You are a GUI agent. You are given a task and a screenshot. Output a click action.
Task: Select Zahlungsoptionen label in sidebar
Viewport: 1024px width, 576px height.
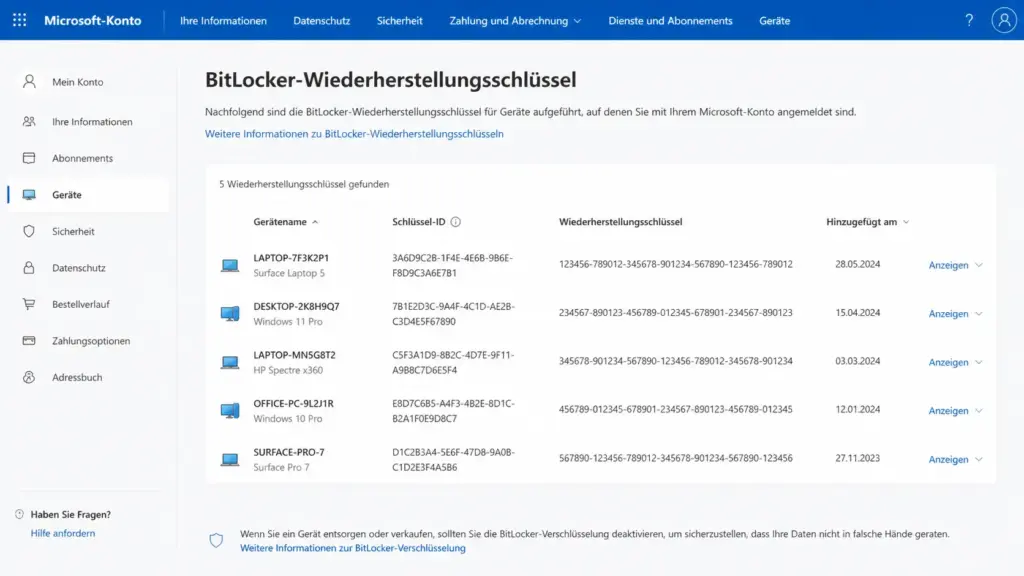point(91,341)
